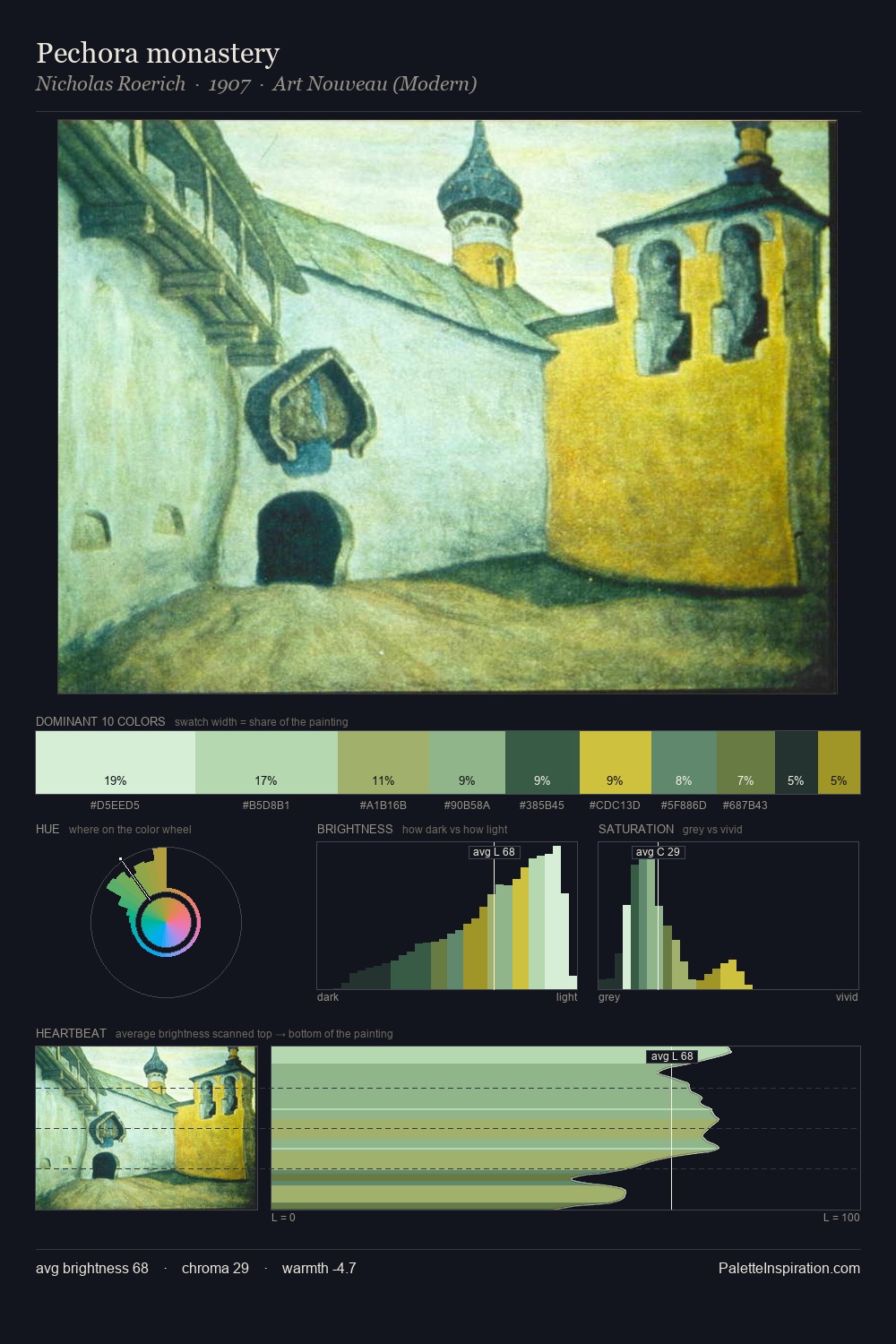This screenshot has height=1344, width=896.
Task: Click the L = 0 axis label
Action: [283, 1217]
